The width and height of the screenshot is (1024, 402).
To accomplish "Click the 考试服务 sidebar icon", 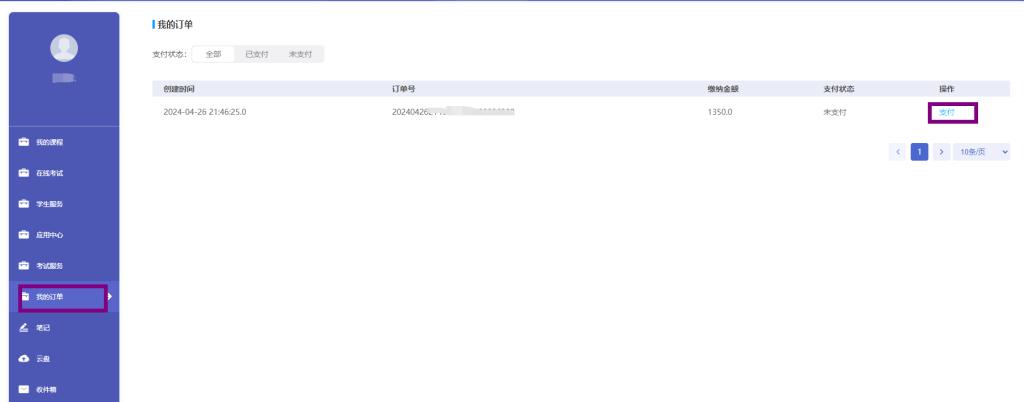I will point(25,266).
